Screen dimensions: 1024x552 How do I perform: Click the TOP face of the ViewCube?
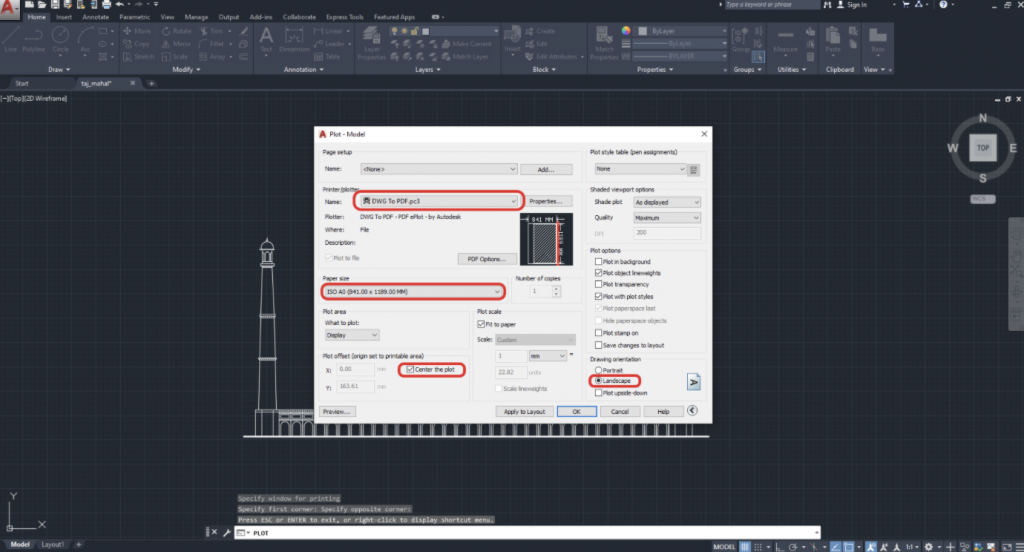(x=982, y=147)
